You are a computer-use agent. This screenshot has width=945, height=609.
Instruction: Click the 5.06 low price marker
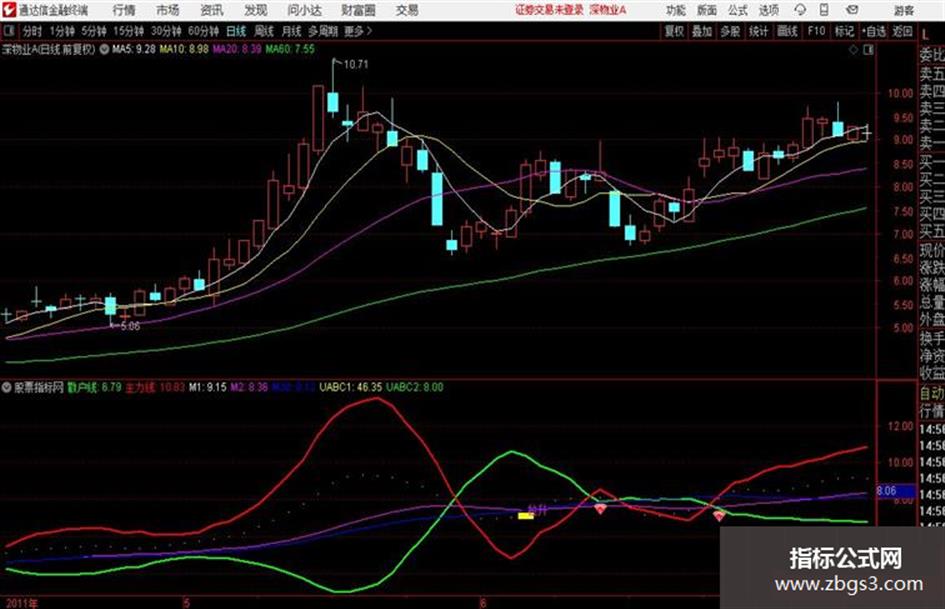tap(130, 326)
